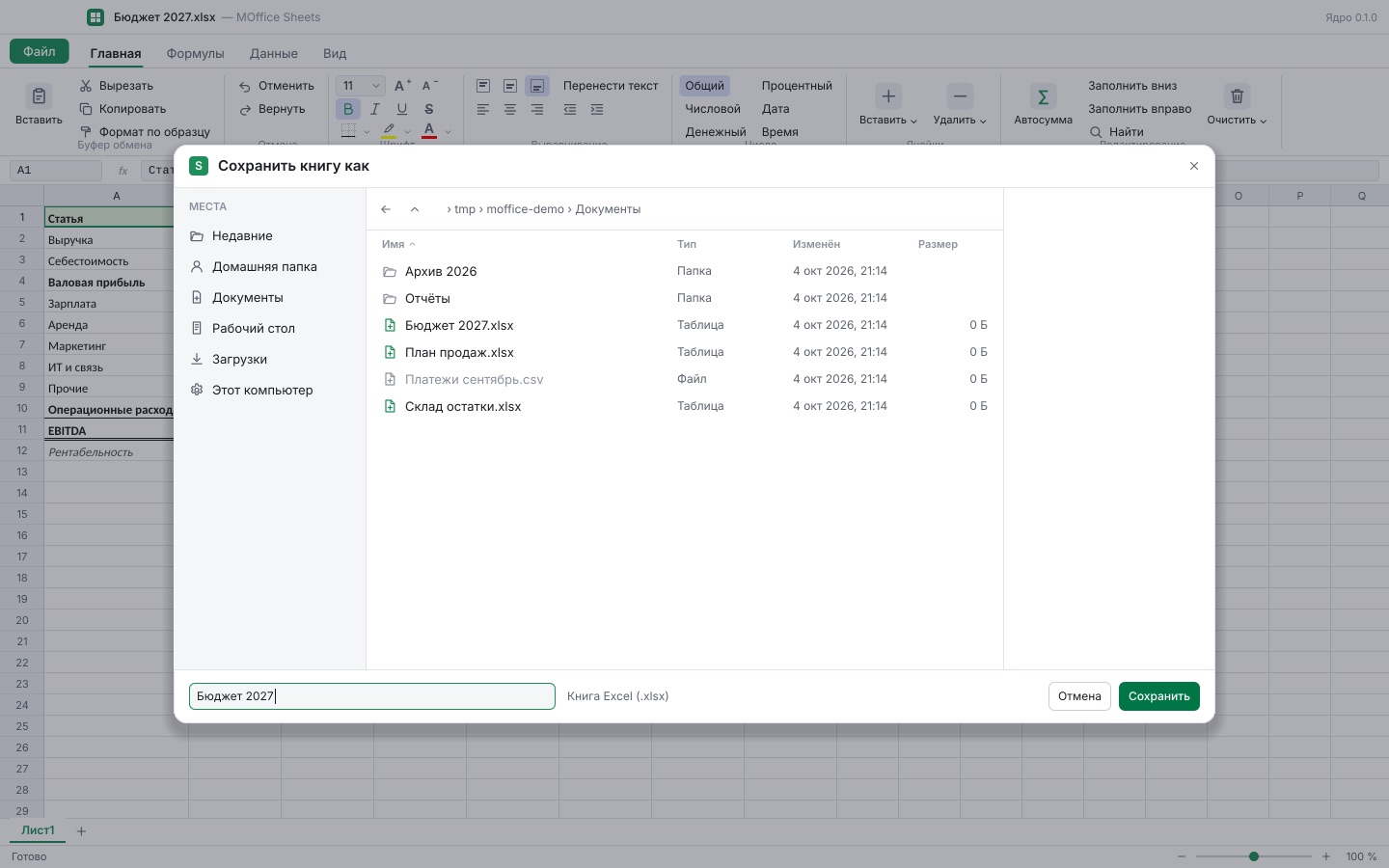The width and height of the screenshot is (1389, 868).
Task: Add a new sheet with plus icon
Action: [81, 831]
